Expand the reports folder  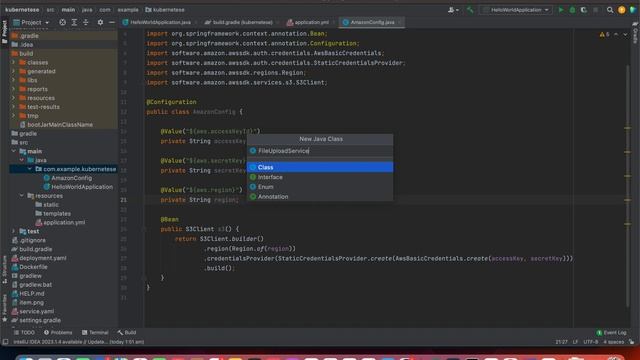[x=13, y=89]
